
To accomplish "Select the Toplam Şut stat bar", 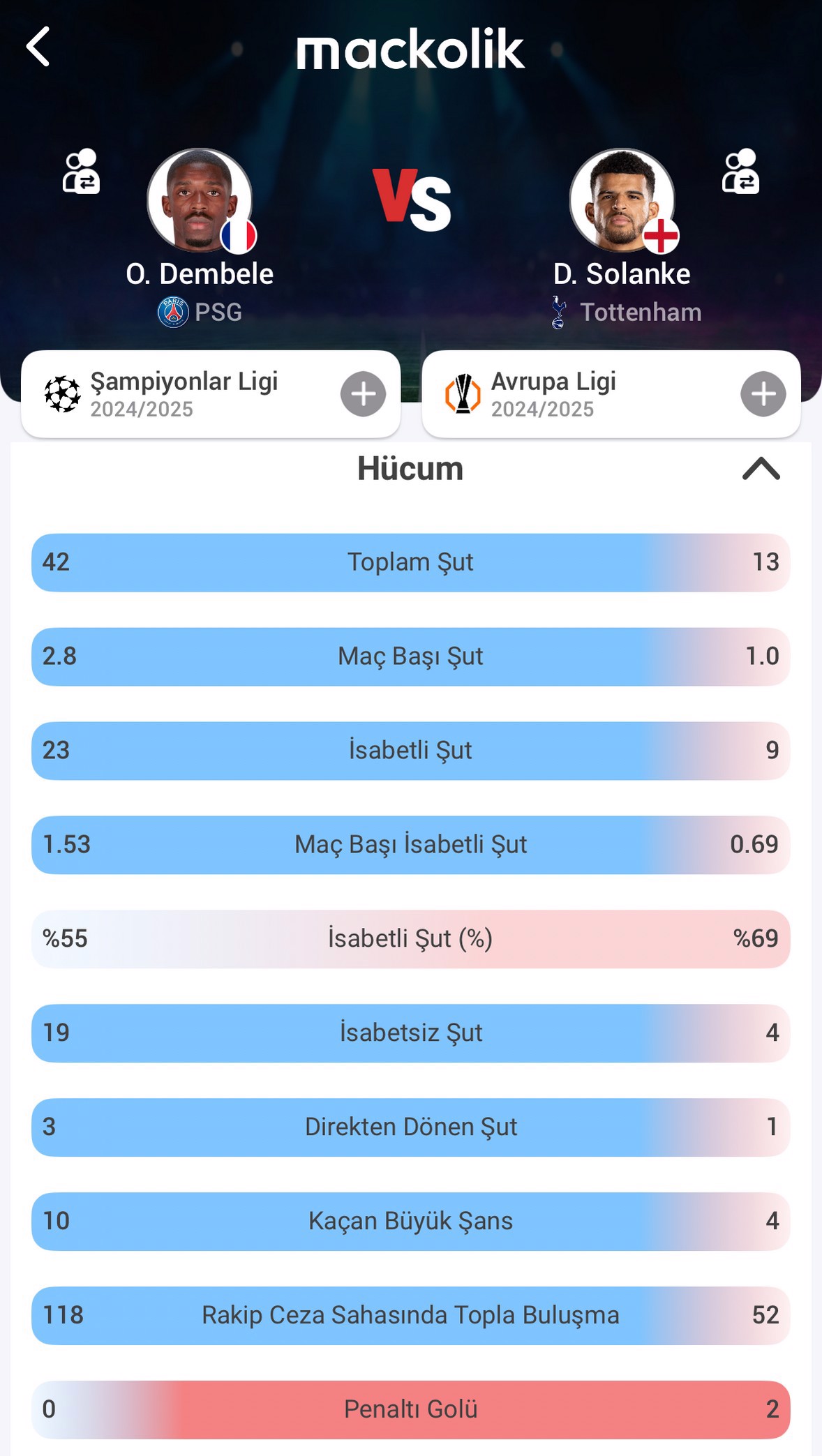I will coord(411,562).
